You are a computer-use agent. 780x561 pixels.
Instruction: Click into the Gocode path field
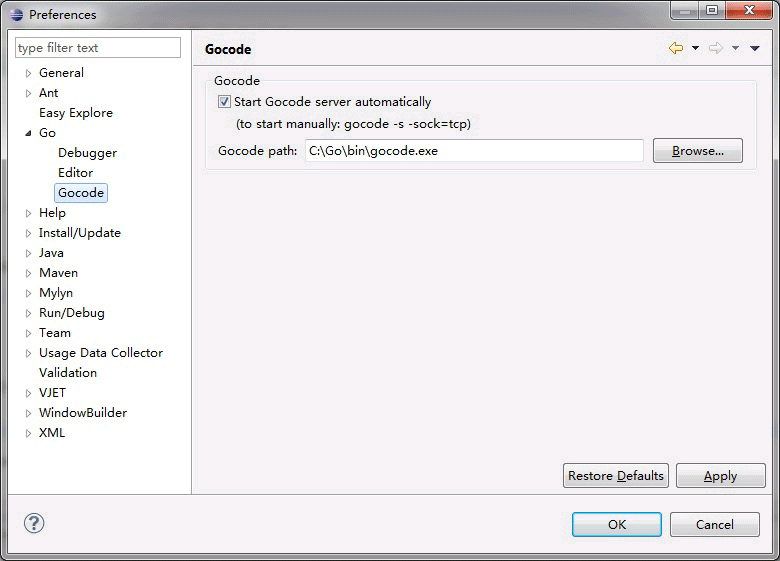[474, 151]
